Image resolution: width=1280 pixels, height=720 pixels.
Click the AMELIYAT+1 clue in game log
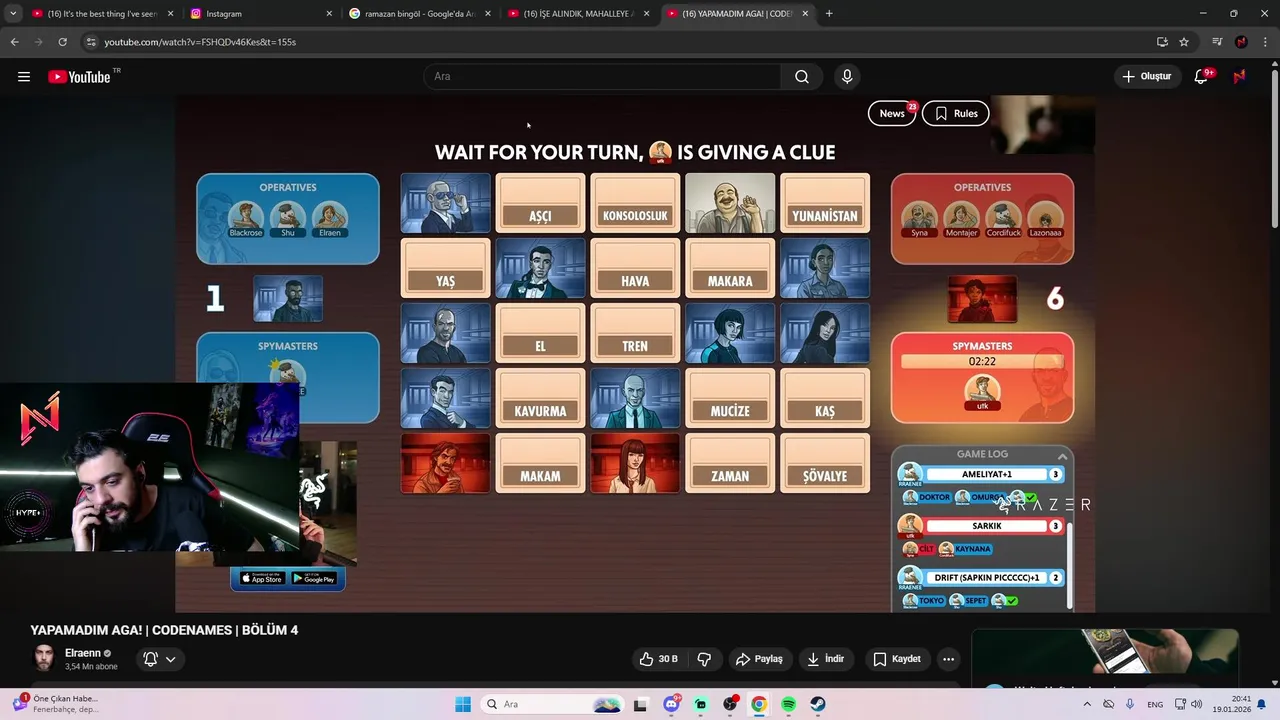986,474
